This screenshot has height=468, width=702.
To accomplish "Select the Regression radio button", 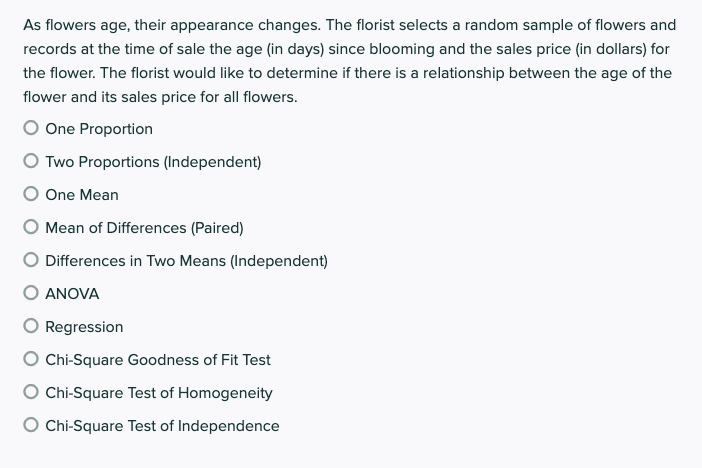I will pyautogui.click(x=31, y=327).
